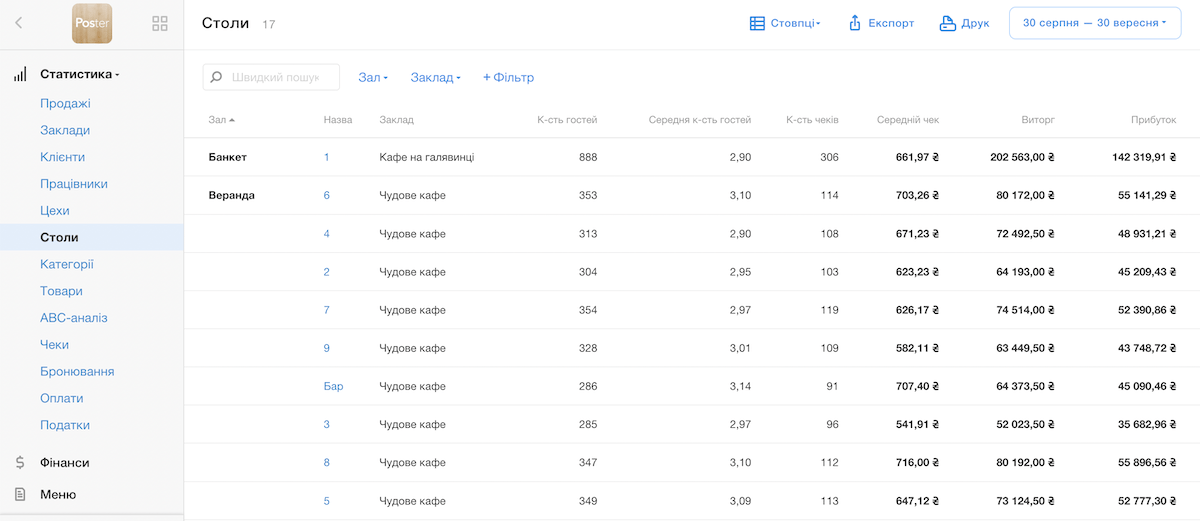Click the Друк printer icon
Viewport: 1200px width, 521px height.
pyautogui.click(x=948, y=23)
